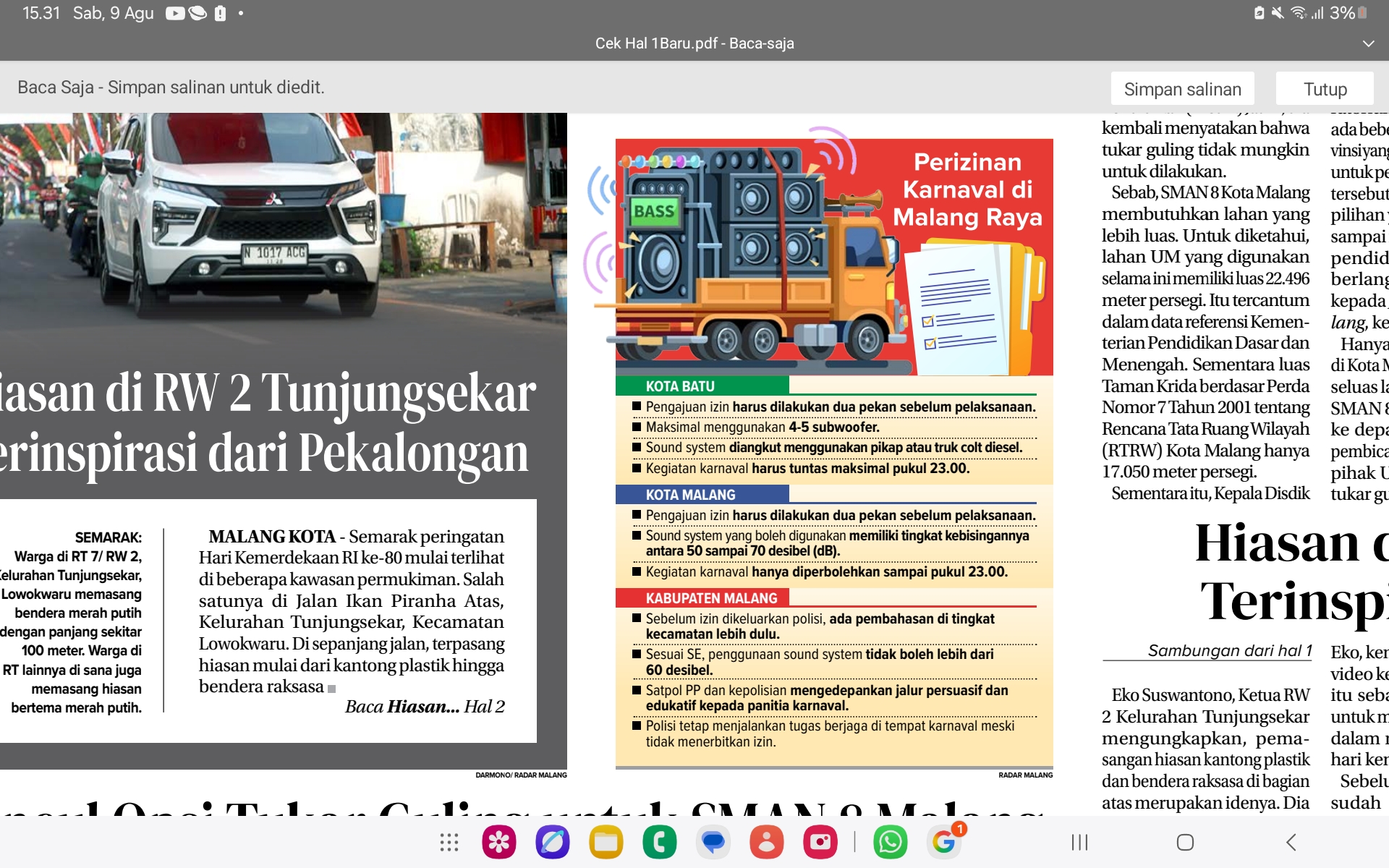Open Samsung Internet browser icon
Screen dimensions: 1389x868
[x=553, y=842]
